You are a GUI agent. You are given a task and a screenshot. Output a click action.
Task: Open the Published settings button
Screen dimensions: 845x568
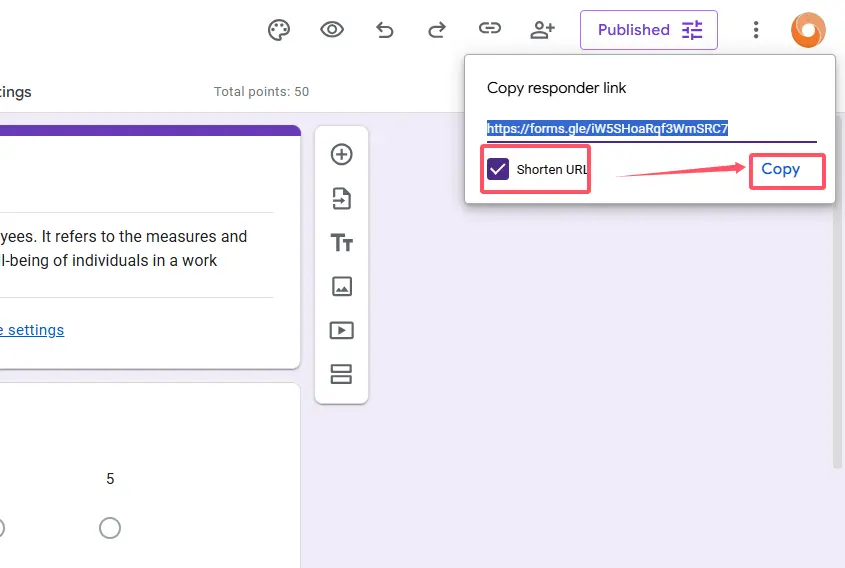[x=648, y=30]
